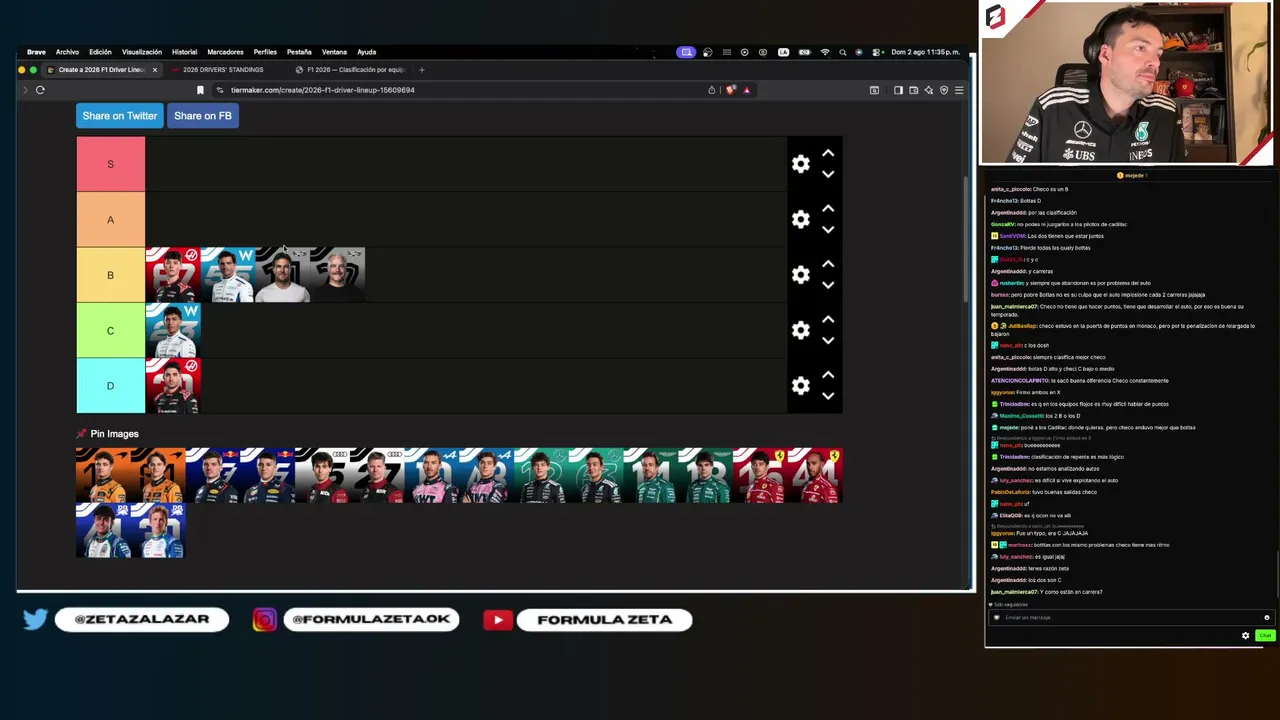Click Pin Images option
1280x720 pixels.
(108, 434)
